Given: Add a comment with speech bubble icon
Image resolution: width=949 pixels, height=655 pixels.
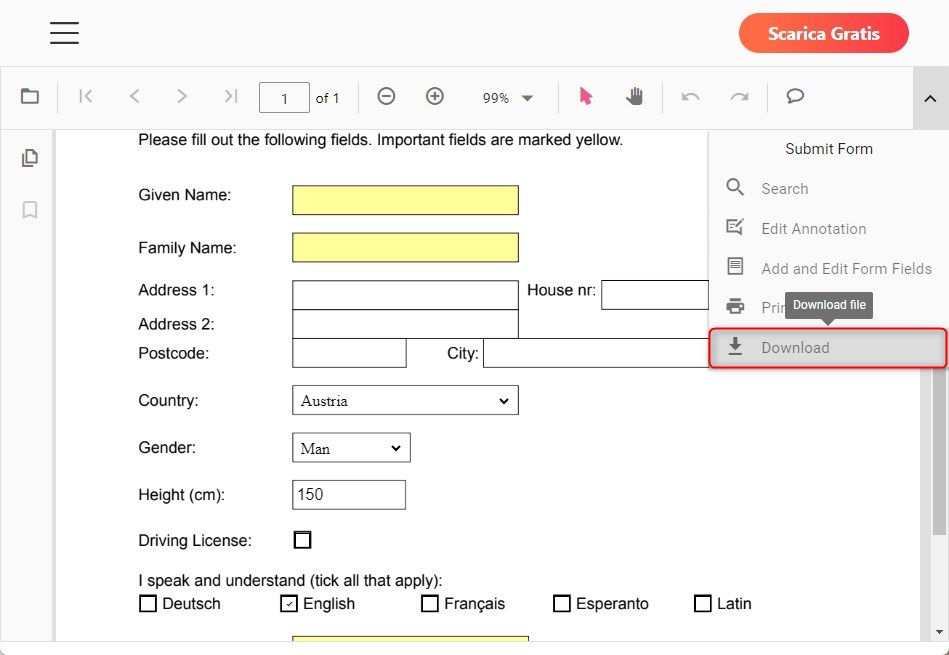Looking at the screenshot, I should (795, 97).
